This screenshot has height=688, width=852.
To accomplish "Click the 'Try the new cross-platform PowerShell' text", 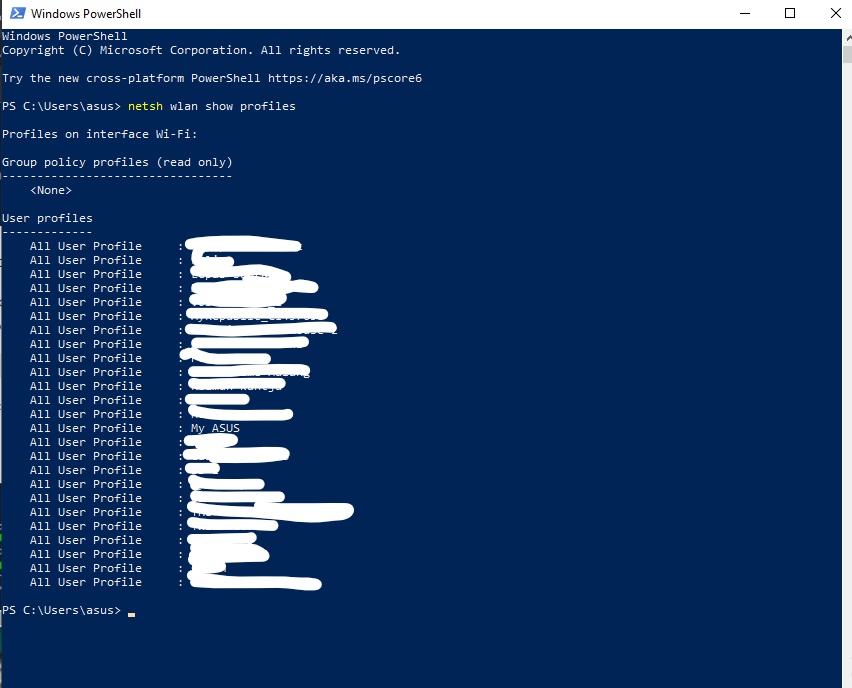I will [131, 78].
